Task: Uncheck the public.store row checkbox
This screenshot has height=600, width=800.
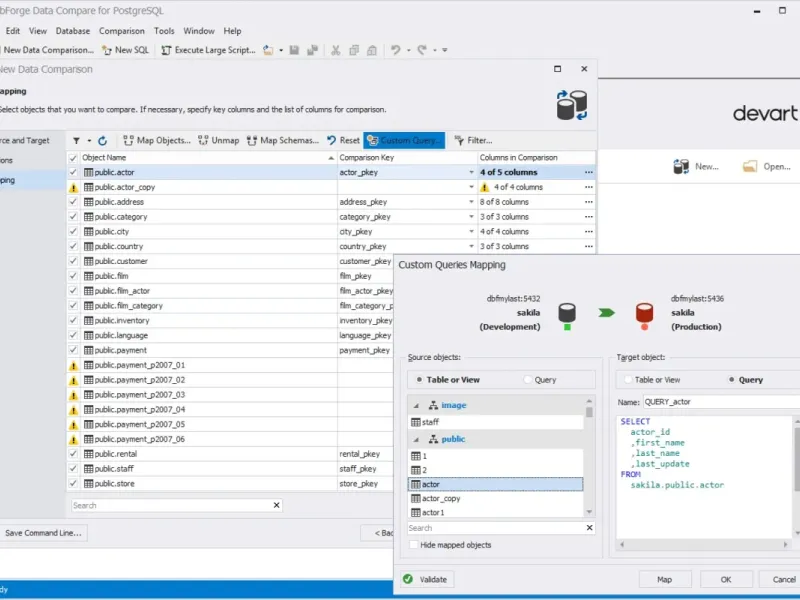Action: tap(73, 483)
